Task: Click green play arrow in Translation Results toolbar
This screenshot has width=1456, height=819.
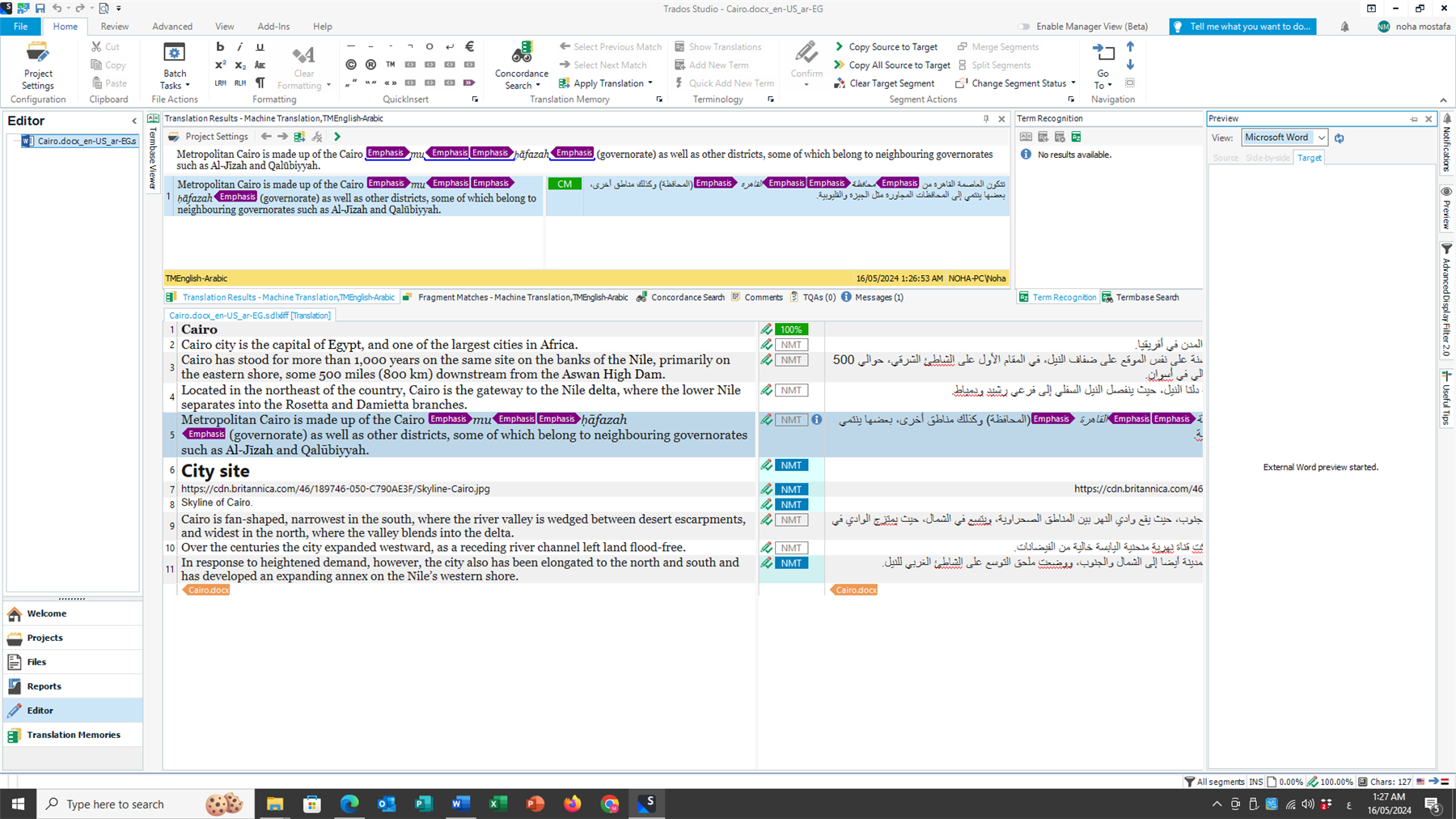Action: (337, 137)
